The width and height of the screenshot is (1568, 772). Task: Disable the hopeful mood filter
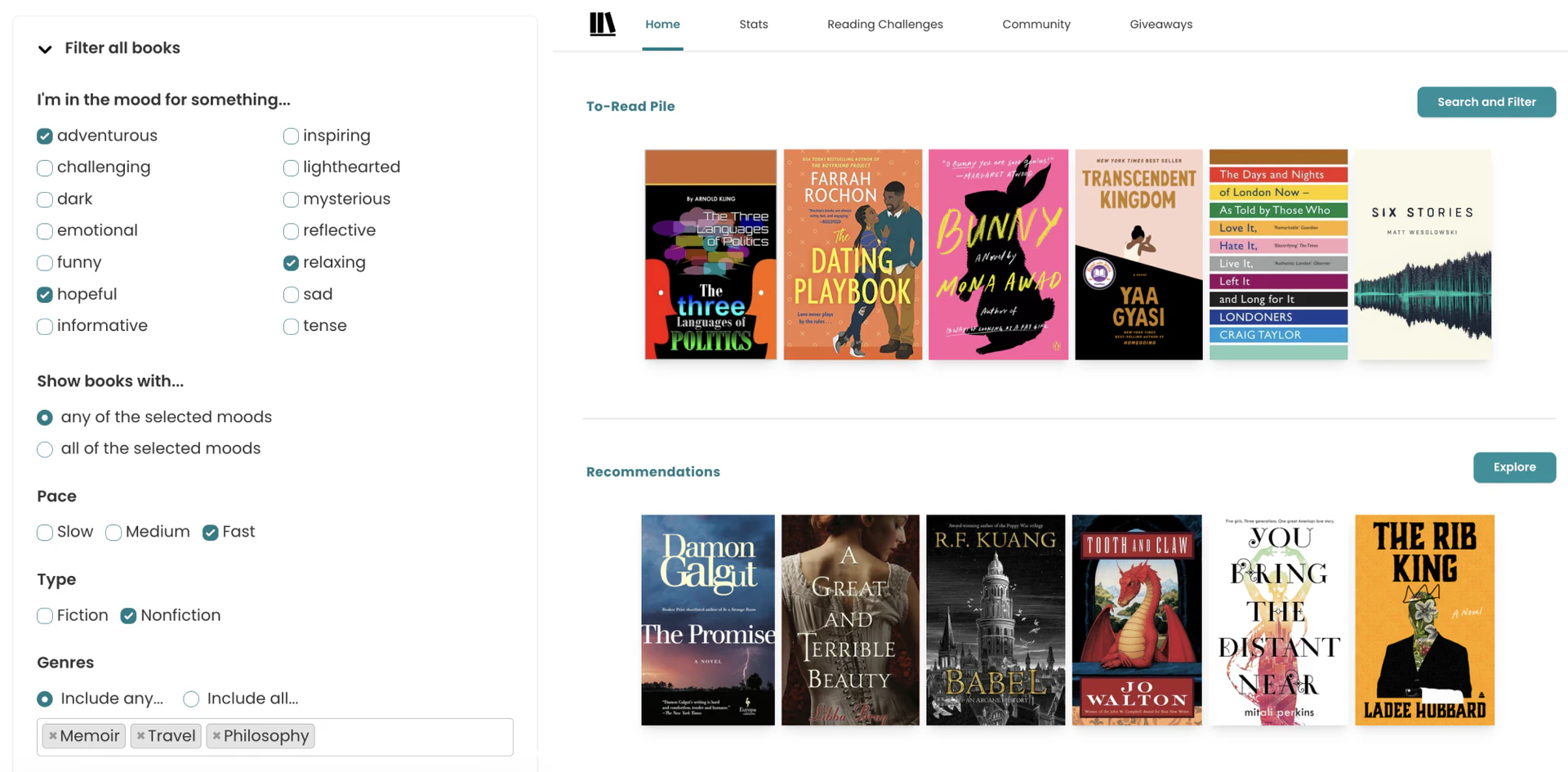(45, 294)
